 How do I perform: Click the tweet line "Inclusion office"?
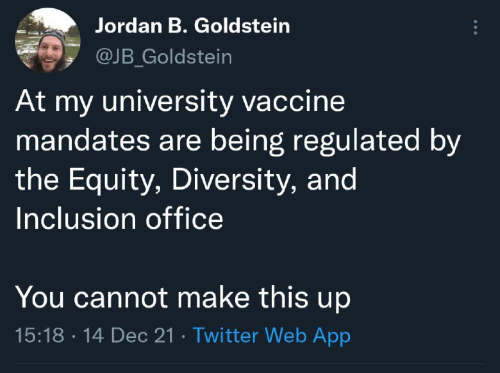(119, 219)
